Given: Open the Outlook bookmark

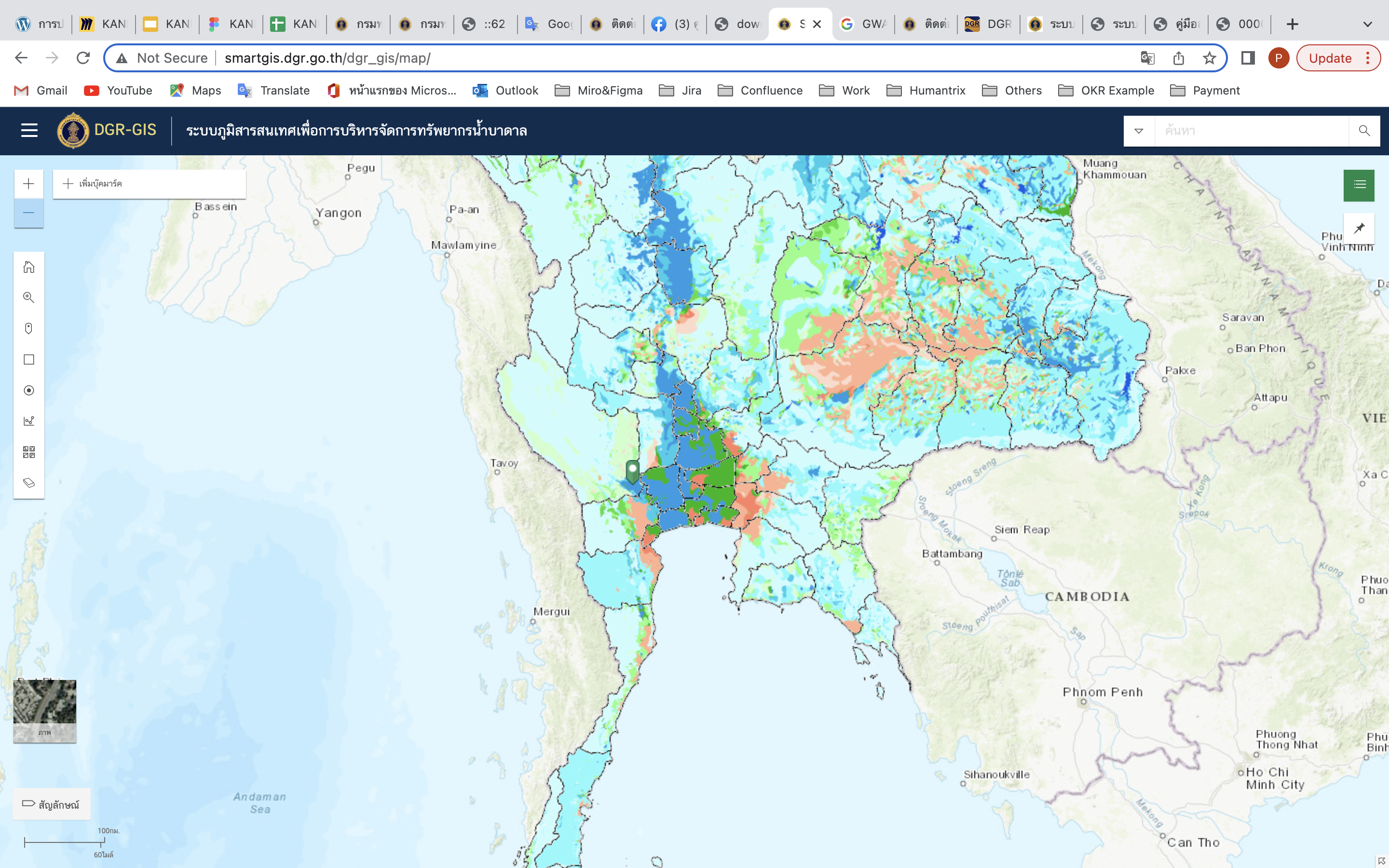Looking at the screenshot, I should point(505,91).
